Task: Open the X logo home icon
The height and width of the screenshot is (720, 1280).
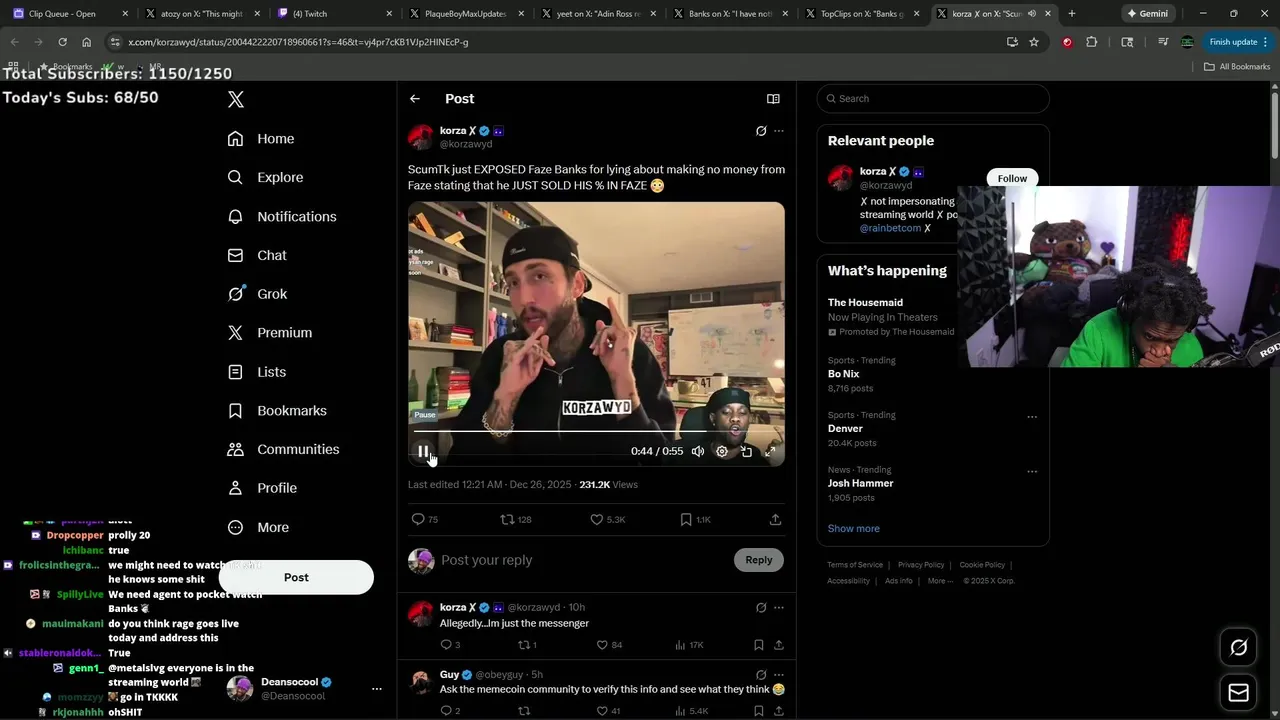Action: pyautogui.click(x=236, y=99)
